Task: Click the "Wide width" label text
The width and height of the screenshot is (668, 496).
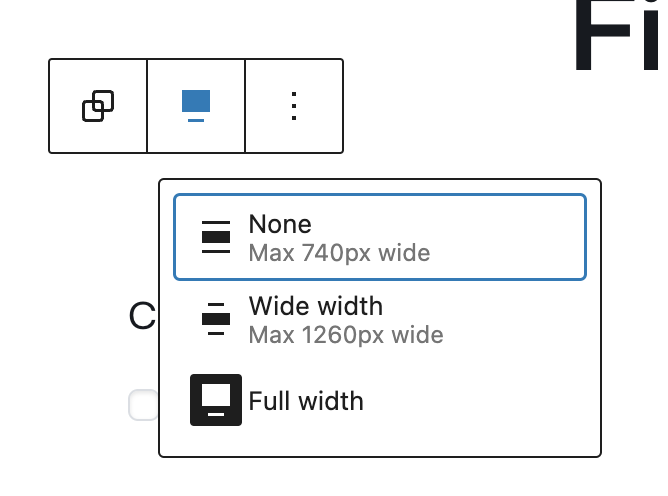Action: [316, 306]
